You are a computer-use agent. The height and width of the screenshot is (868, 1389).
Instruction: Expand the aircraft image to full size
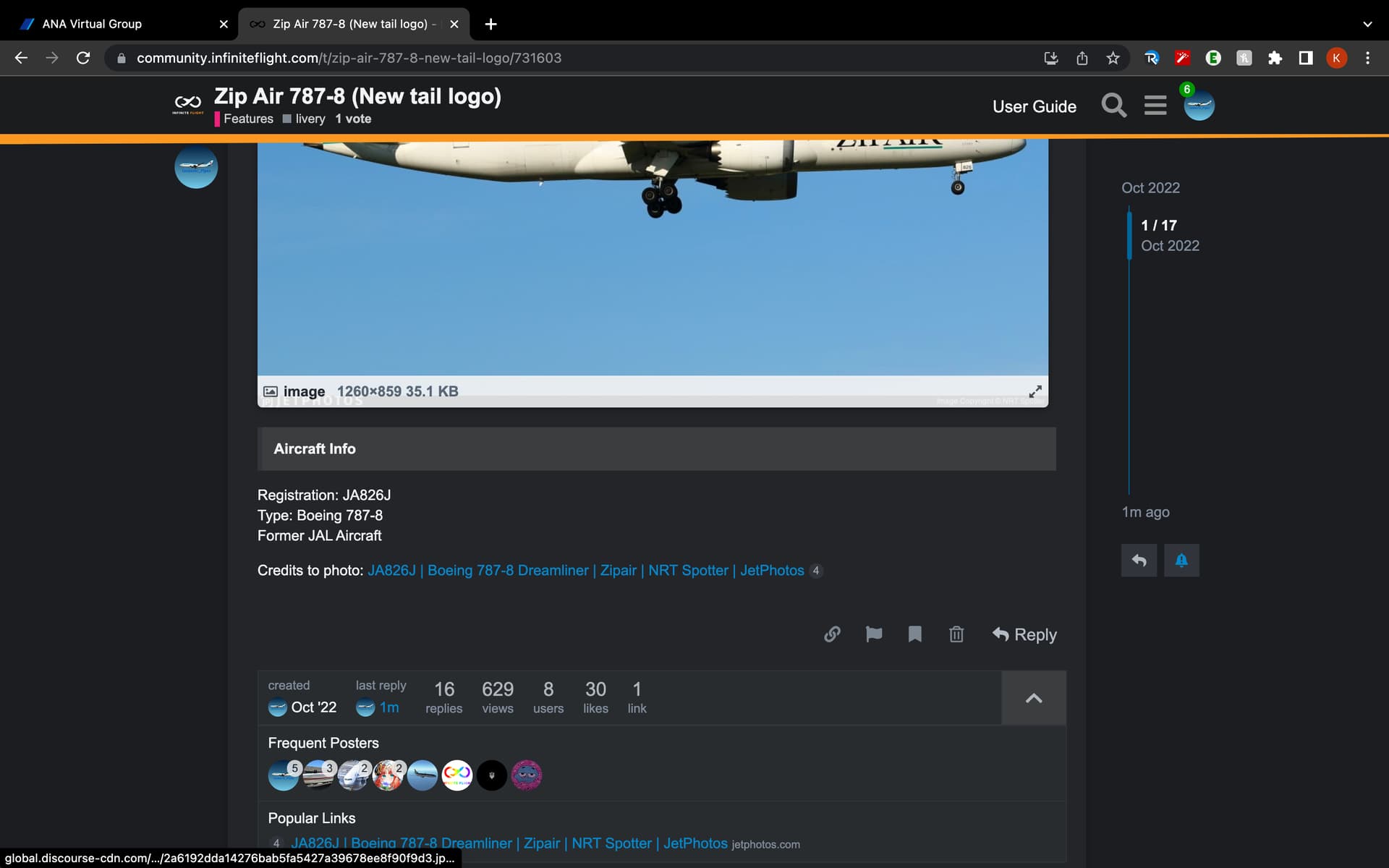point(1035,391)
